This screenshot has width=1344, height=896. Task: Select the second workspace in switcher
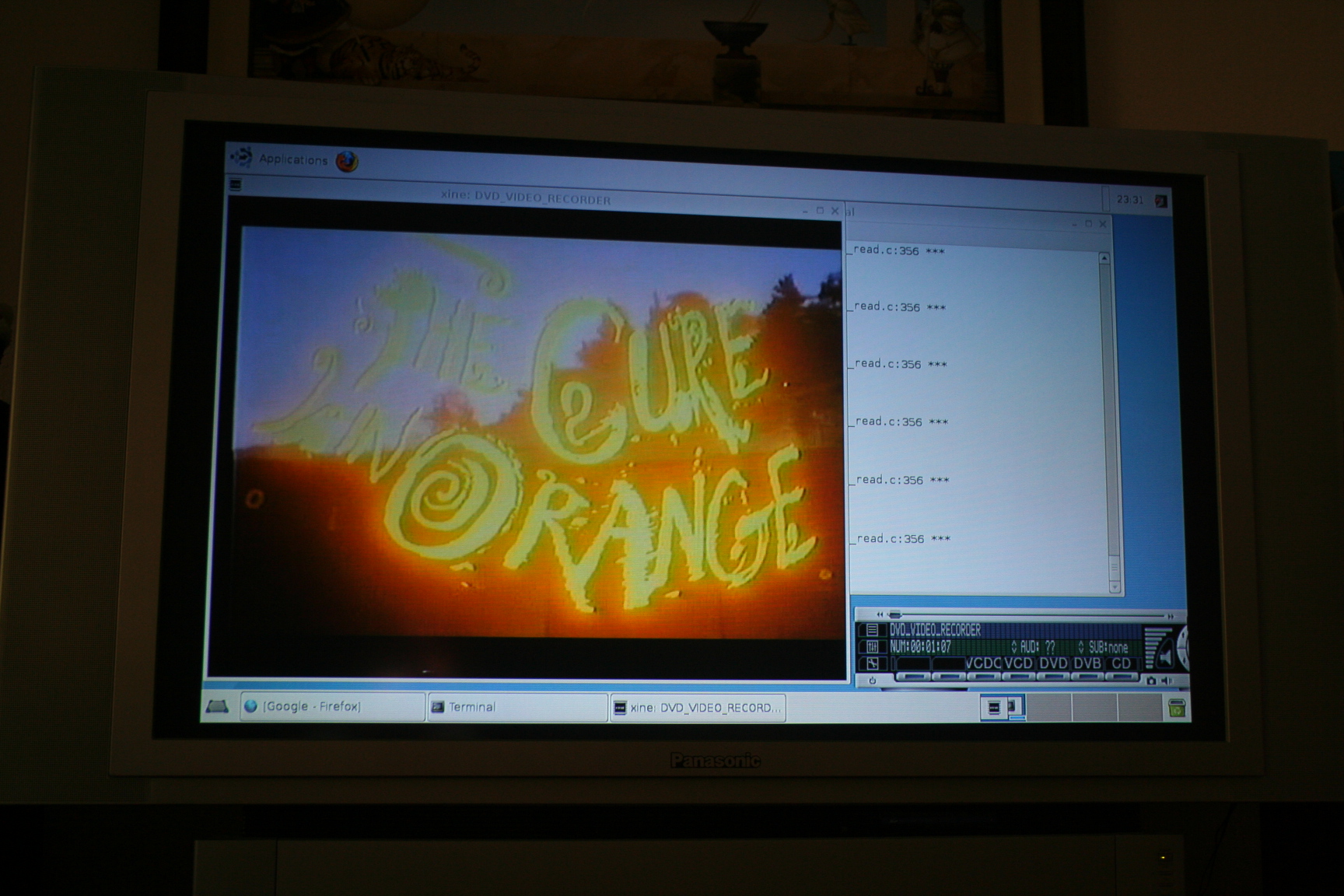(1050, 708)
